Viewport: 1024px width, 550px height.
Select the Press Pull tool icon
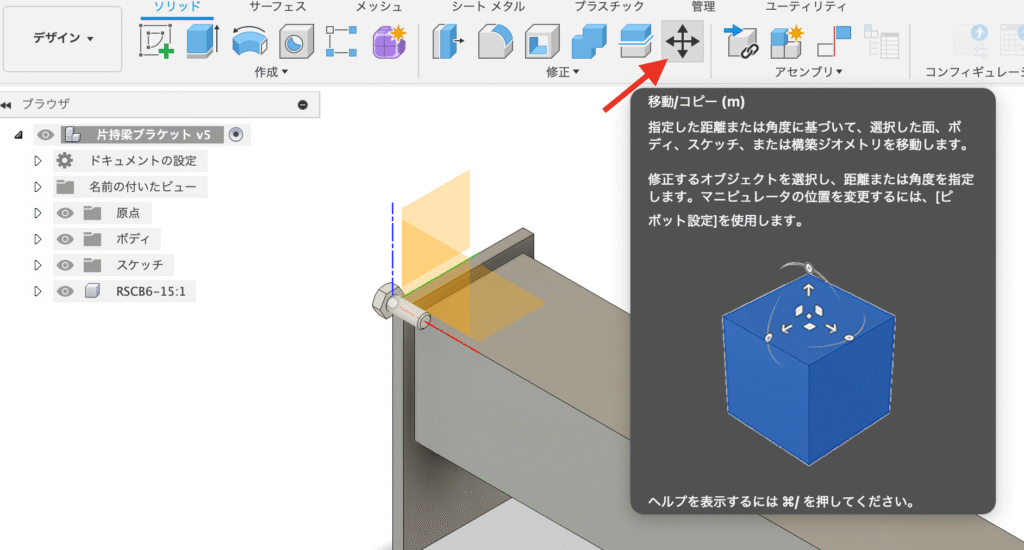tap(448, 41)
